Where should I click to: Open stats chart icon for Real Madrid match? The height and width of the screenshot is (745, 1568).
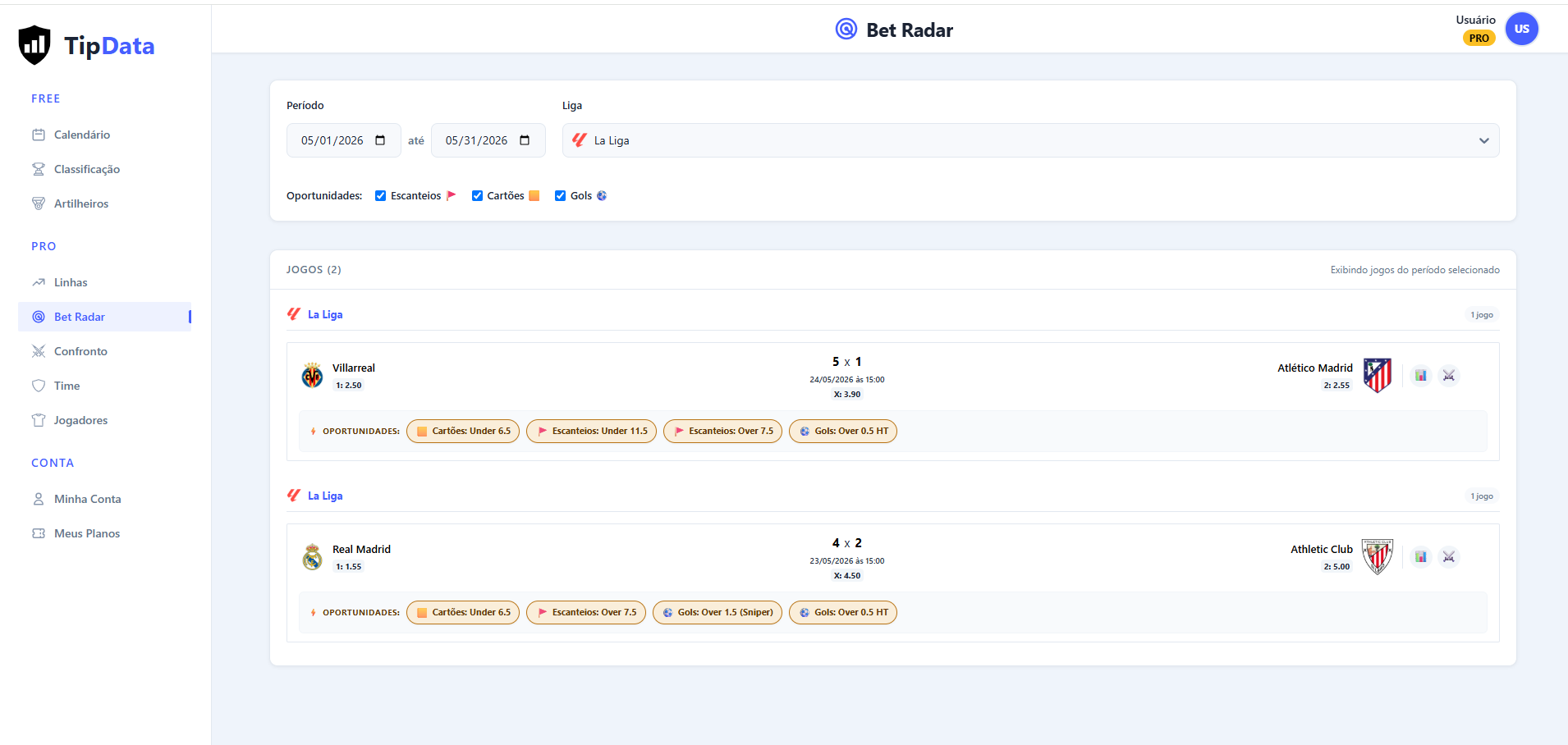tap(1420, 556)
